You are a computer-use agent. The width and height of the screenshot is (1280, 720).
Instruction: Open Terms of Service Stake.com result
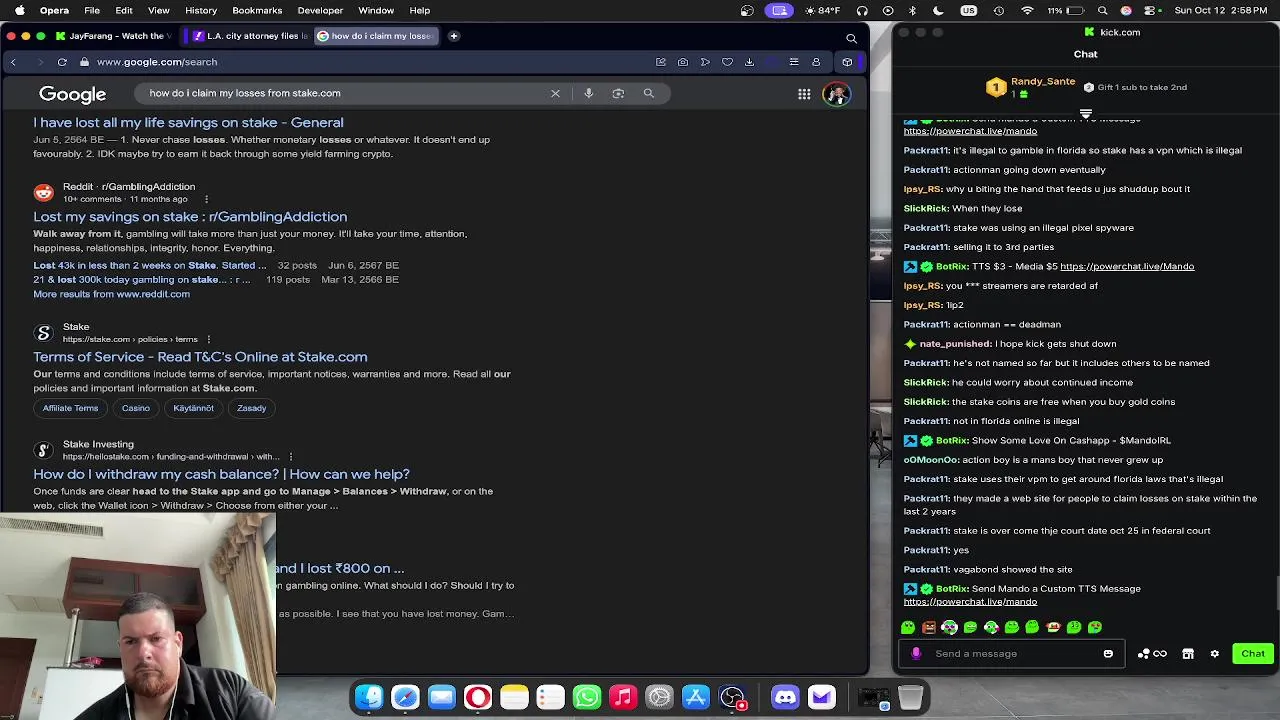(x=200, y=357)
